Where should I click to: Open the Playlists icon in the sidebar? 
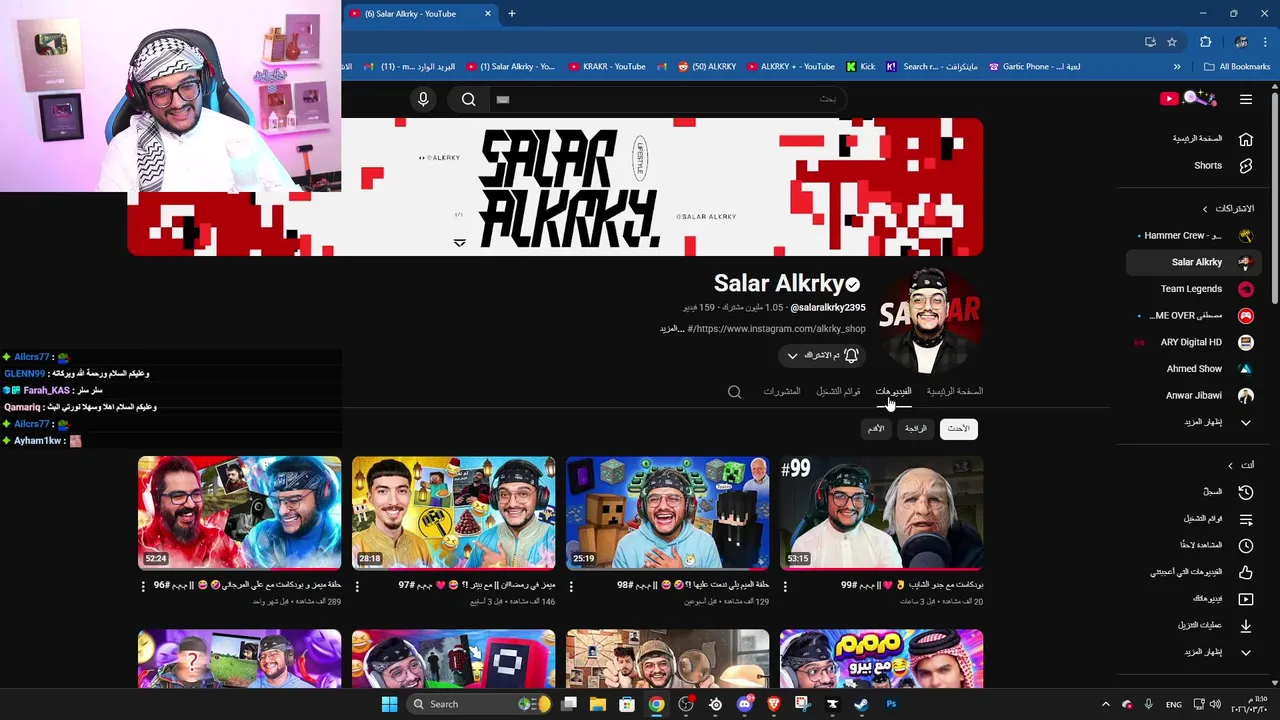pos(1246,519)
